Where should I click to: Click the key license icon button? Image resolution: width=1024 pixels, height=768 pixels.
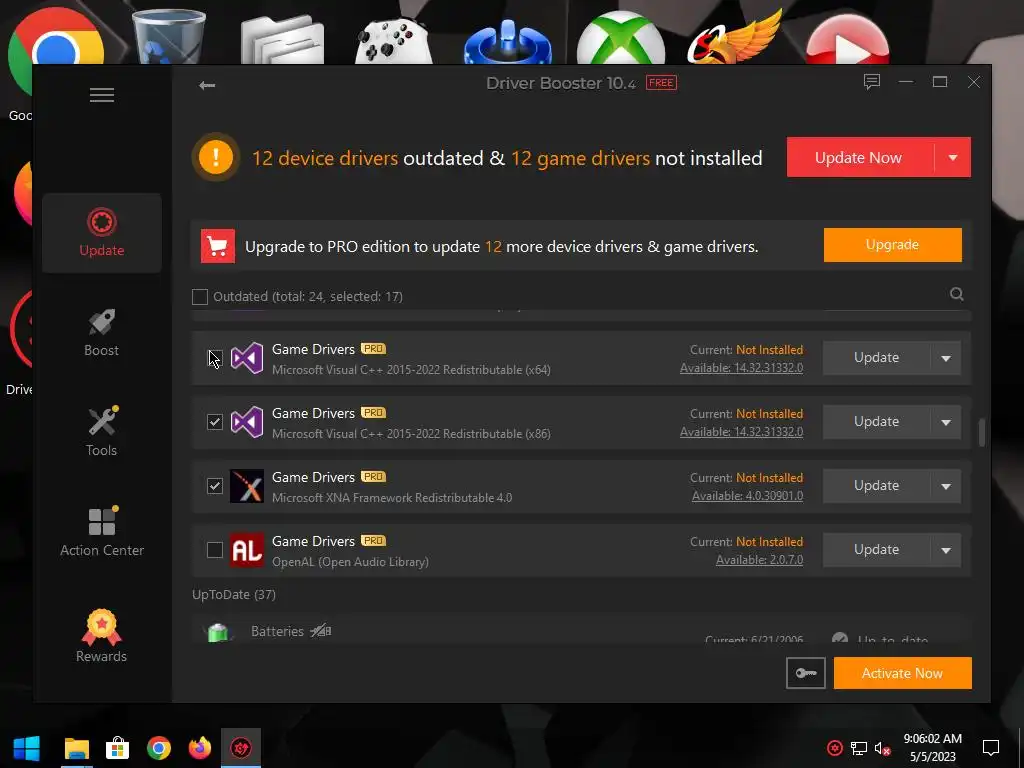pos(805,673)
